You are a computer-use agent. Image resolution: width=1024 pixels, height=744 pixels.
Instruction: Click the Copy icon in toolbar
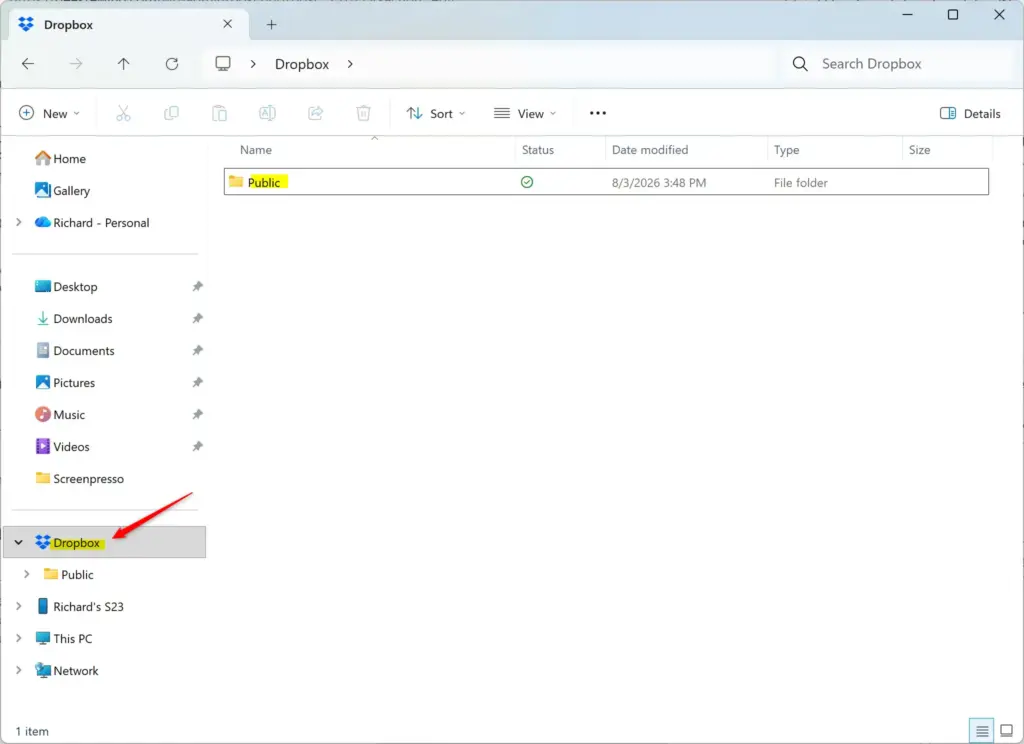tap(171, 113)
